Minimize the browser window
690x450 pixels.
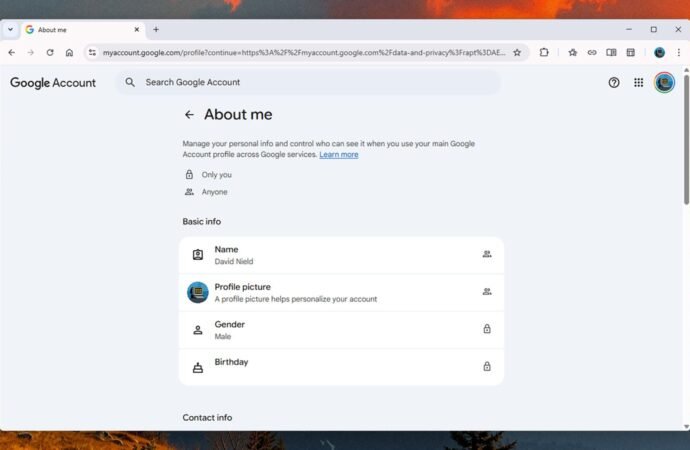point(629,29)
